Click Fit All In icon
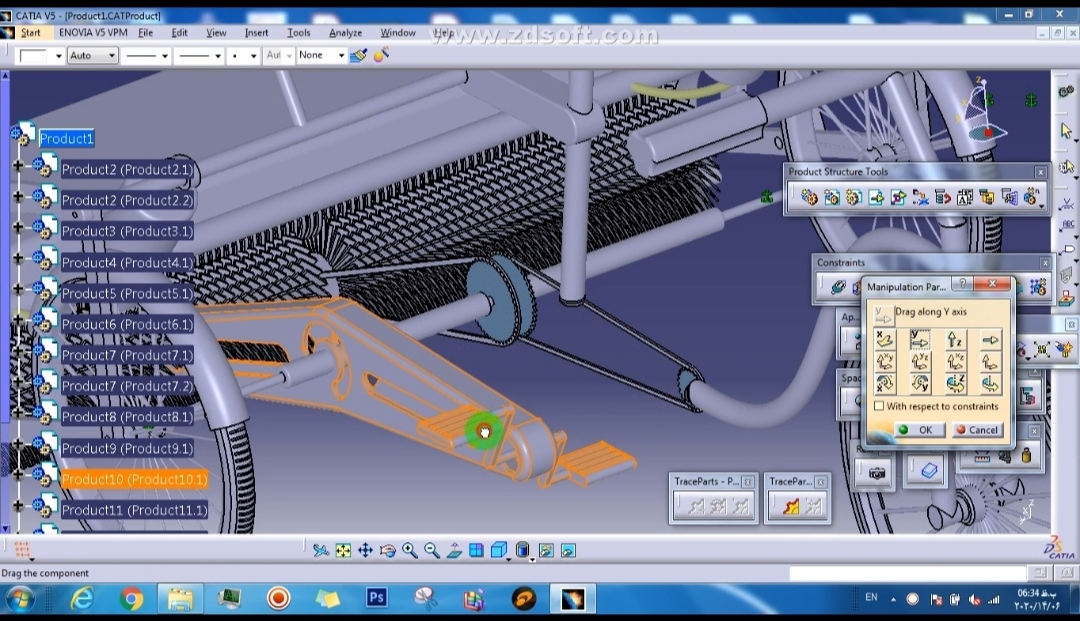The height and width of the screenshot is (621, 1080). click(343, 550)
